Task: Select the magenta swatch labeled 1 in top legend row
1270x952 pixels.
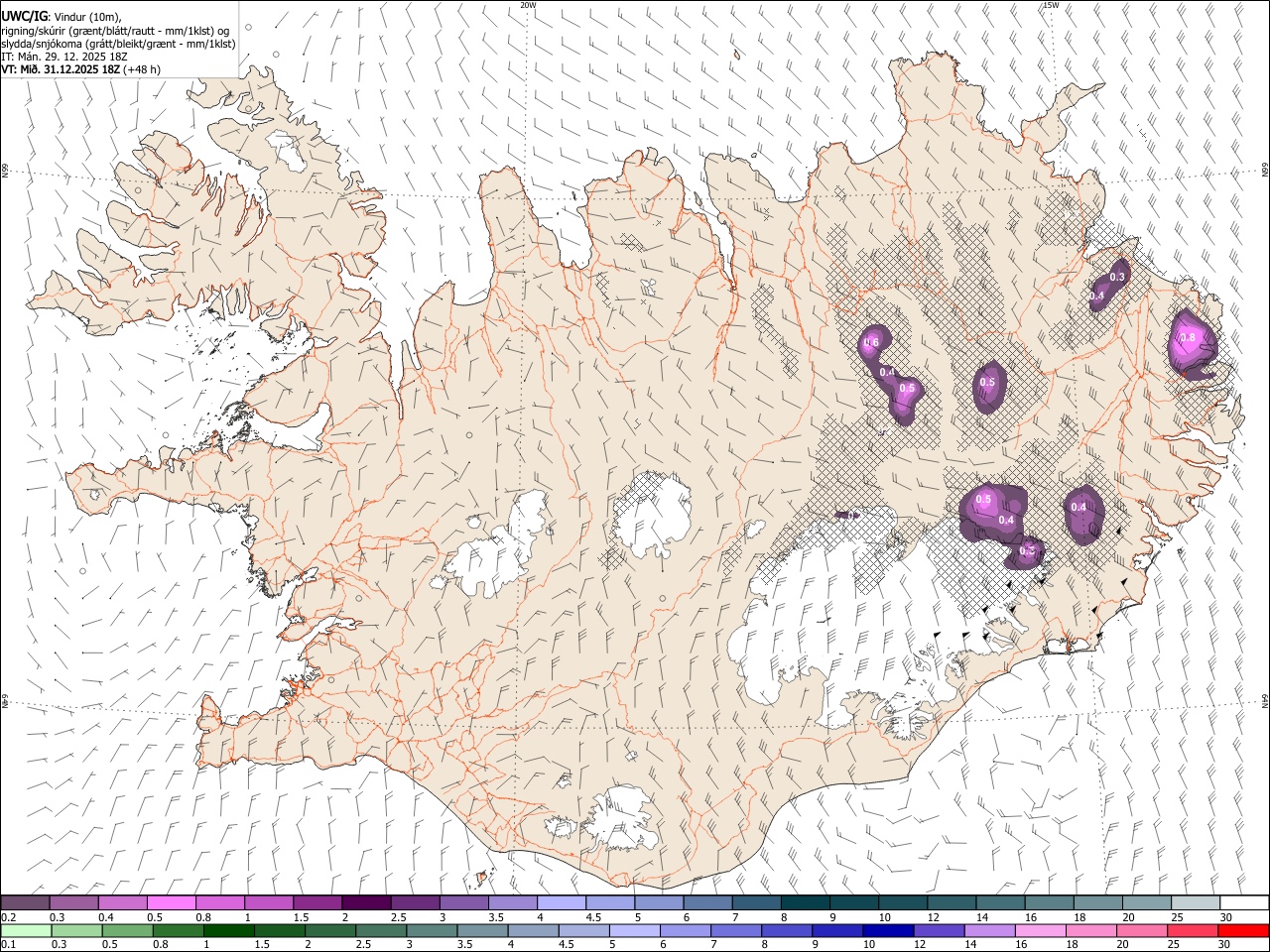Action: (269, 903)
